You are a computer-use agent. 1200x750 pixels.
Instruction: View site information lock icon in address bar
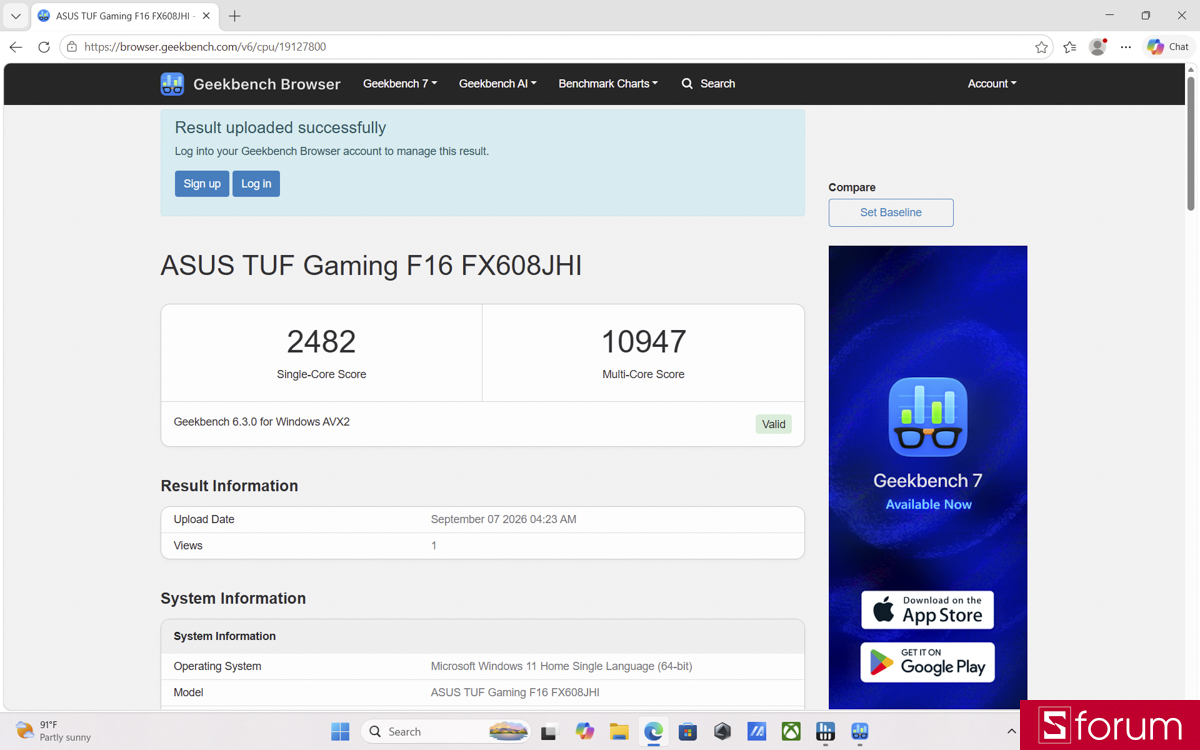72,47
